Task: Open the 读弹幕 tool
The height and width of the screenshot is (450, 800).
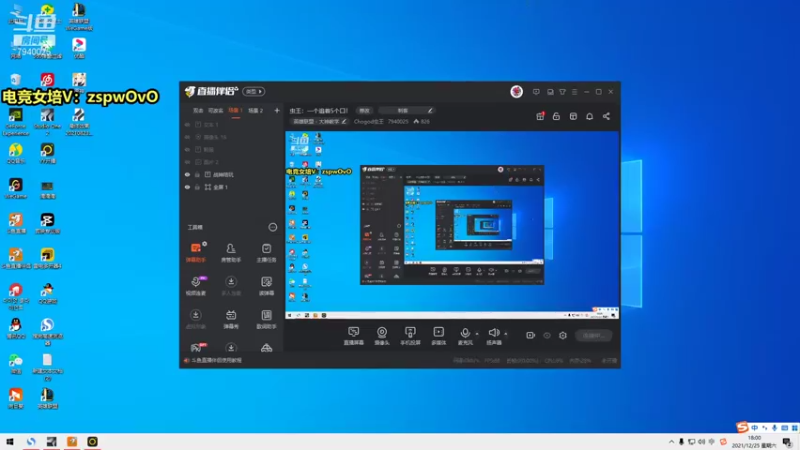Action: coord(266,286)
